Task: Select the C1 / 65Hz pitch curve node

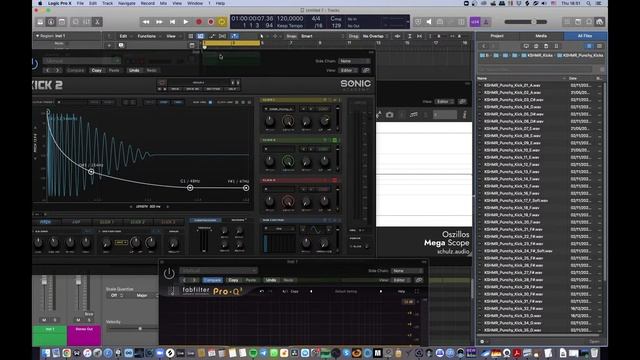Action: [190, 188]
